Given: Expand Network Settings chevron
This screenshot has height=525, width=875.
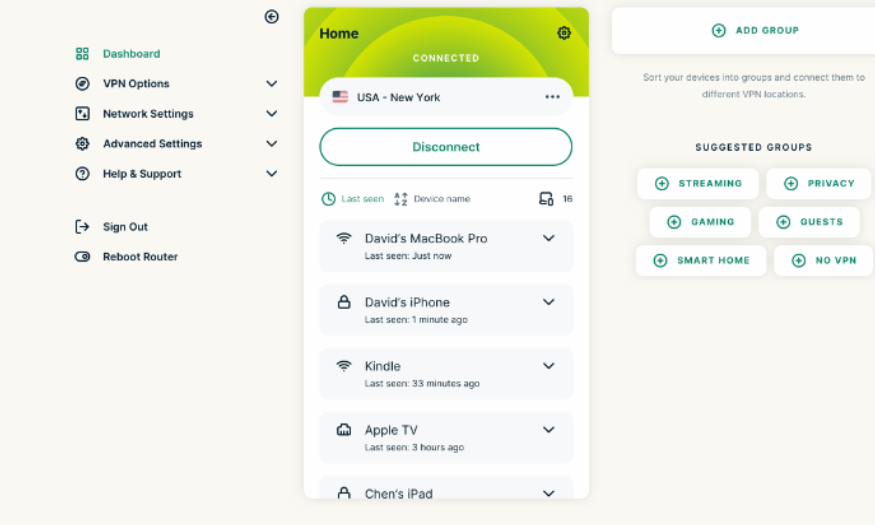Looking at the screenshot, I should (x=272, y=114).
